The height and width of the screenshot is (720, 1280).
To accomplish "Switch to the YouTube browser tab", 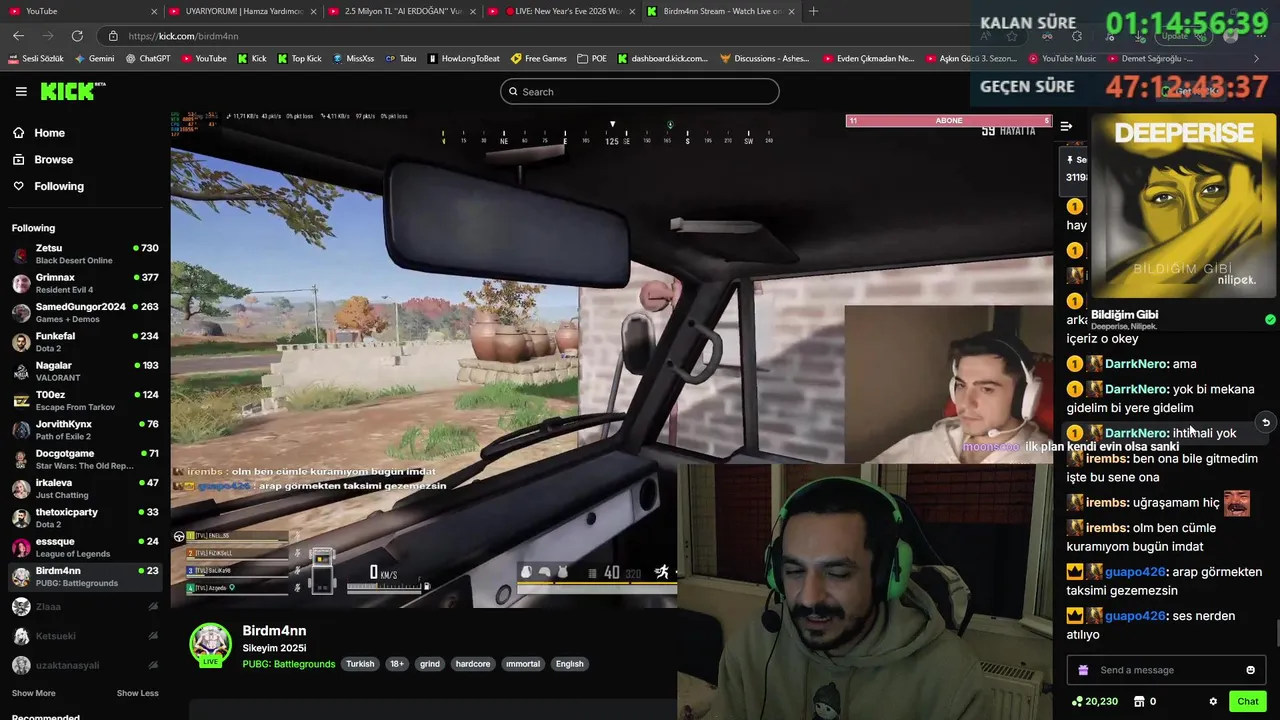I will point(82,11).
